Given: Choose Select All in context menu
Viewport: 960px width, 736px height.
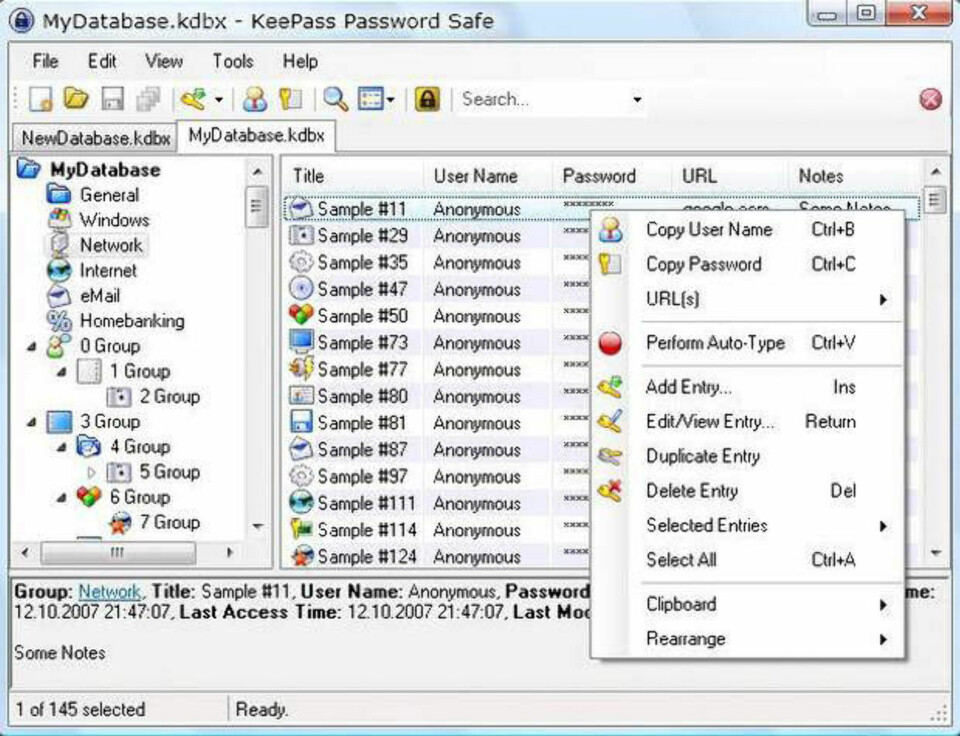Looking at the screenshot, I should pyautogui.click(x=748, y=560).
